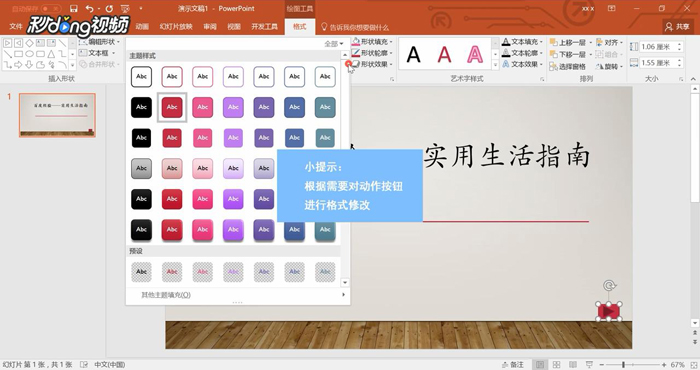
Task: Open the 文本框 dropdown
Action: [97, 53]
